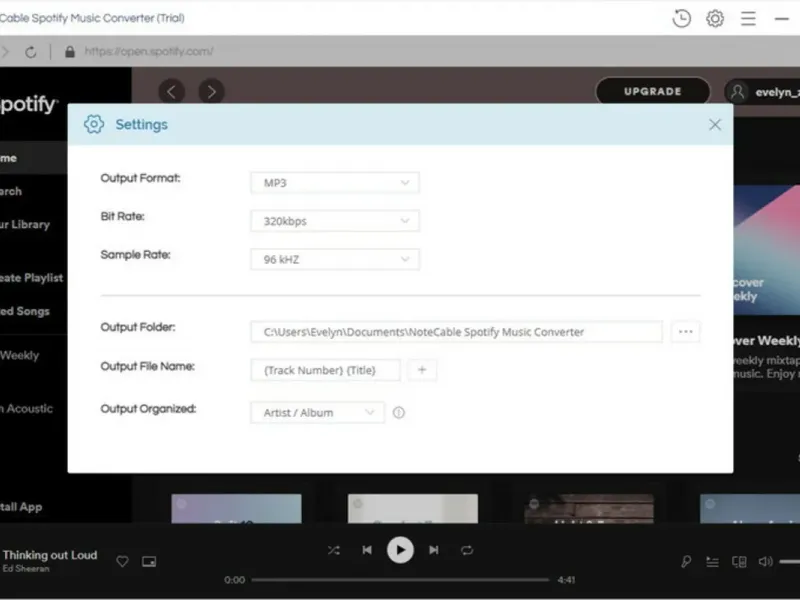
Task: Click Install App in sidebar
Action: 21,507
